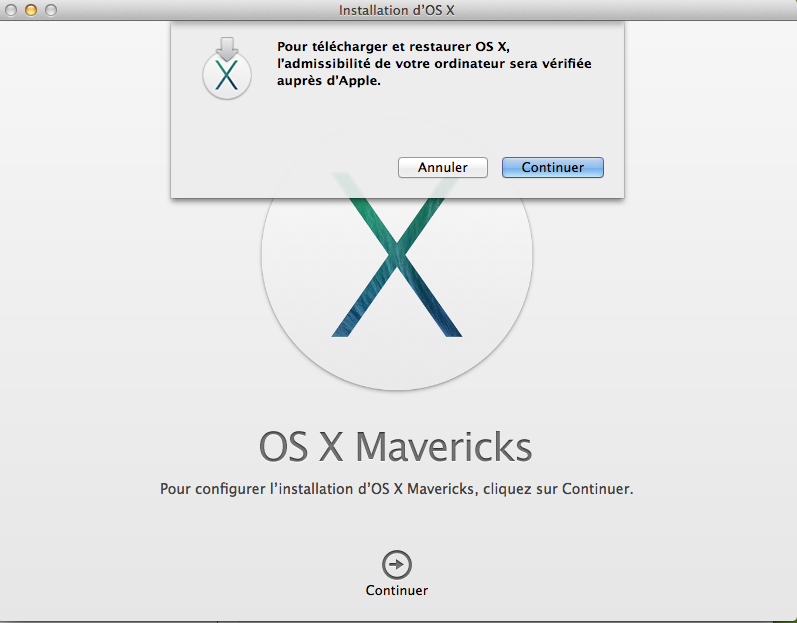The height and width of the screenshot is (623, 797).
Task: Click the OS X installer download icon
Action: (x=227, y=68)
